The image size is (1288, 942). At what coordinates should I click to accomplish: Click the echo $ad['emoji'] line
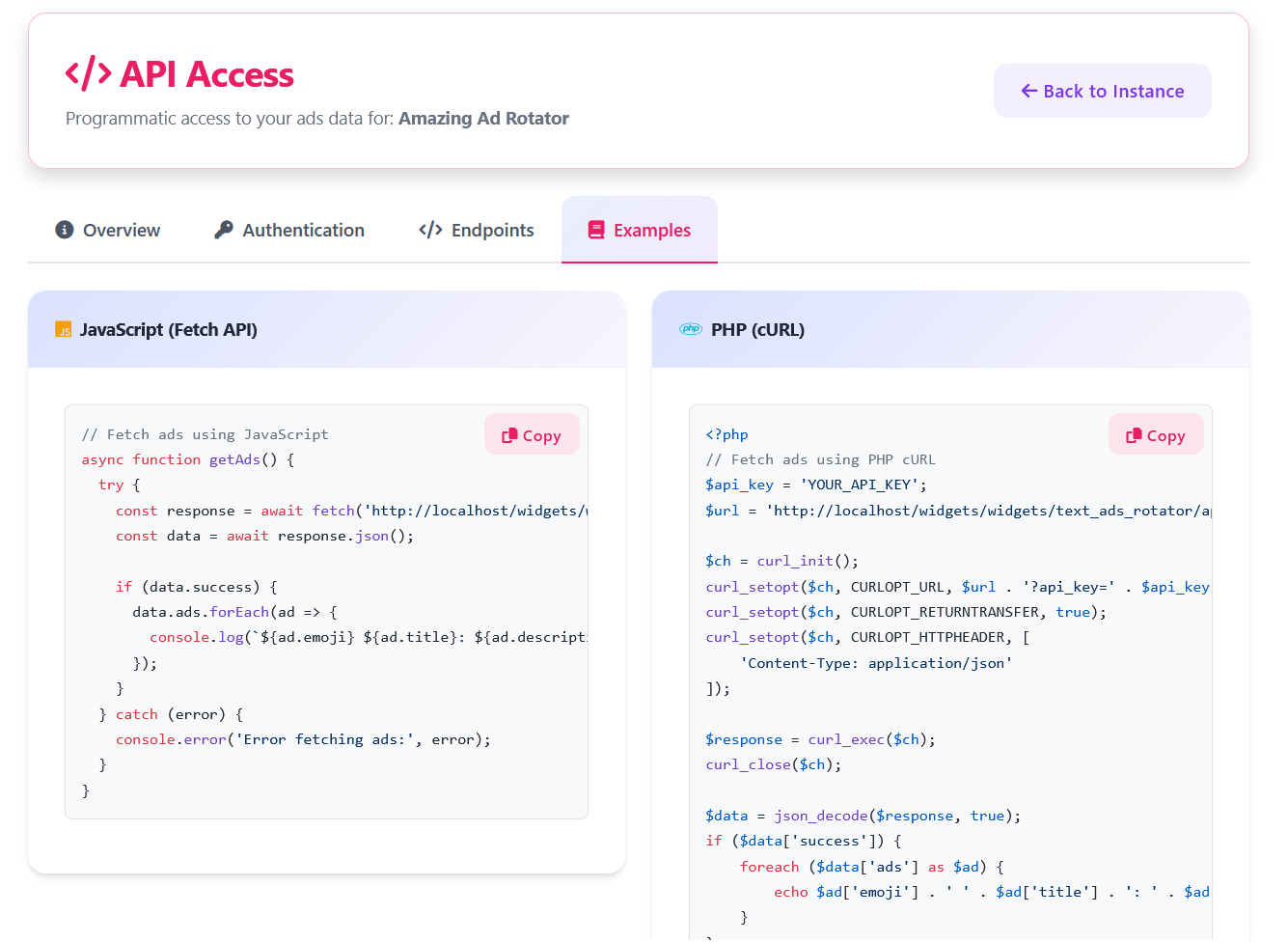click(x=992, y=892)
